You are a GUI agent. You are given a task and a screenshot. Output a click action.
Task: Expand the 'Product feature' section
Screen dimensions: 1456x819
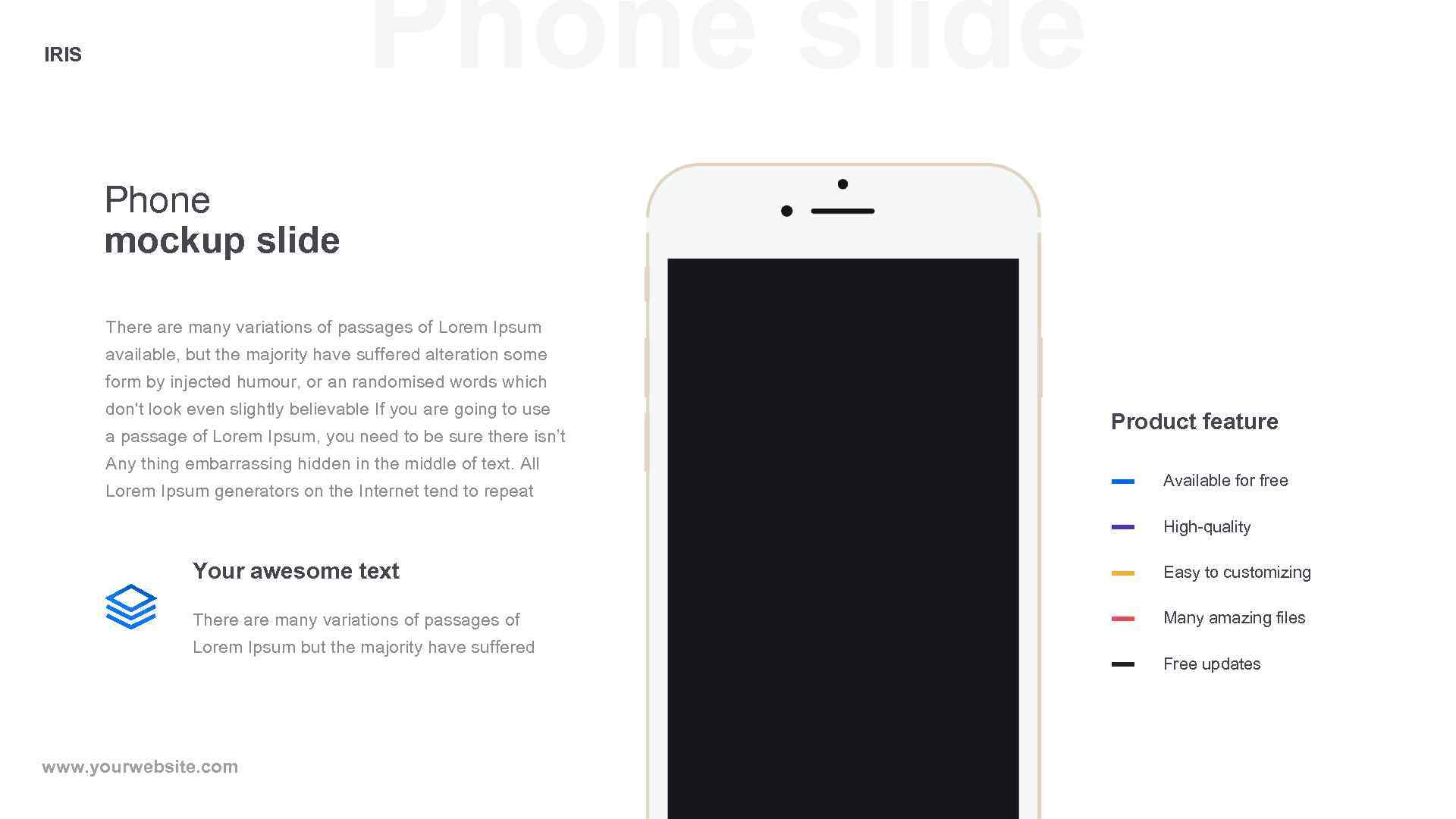pyautogui.click(x=1195, y=421)
